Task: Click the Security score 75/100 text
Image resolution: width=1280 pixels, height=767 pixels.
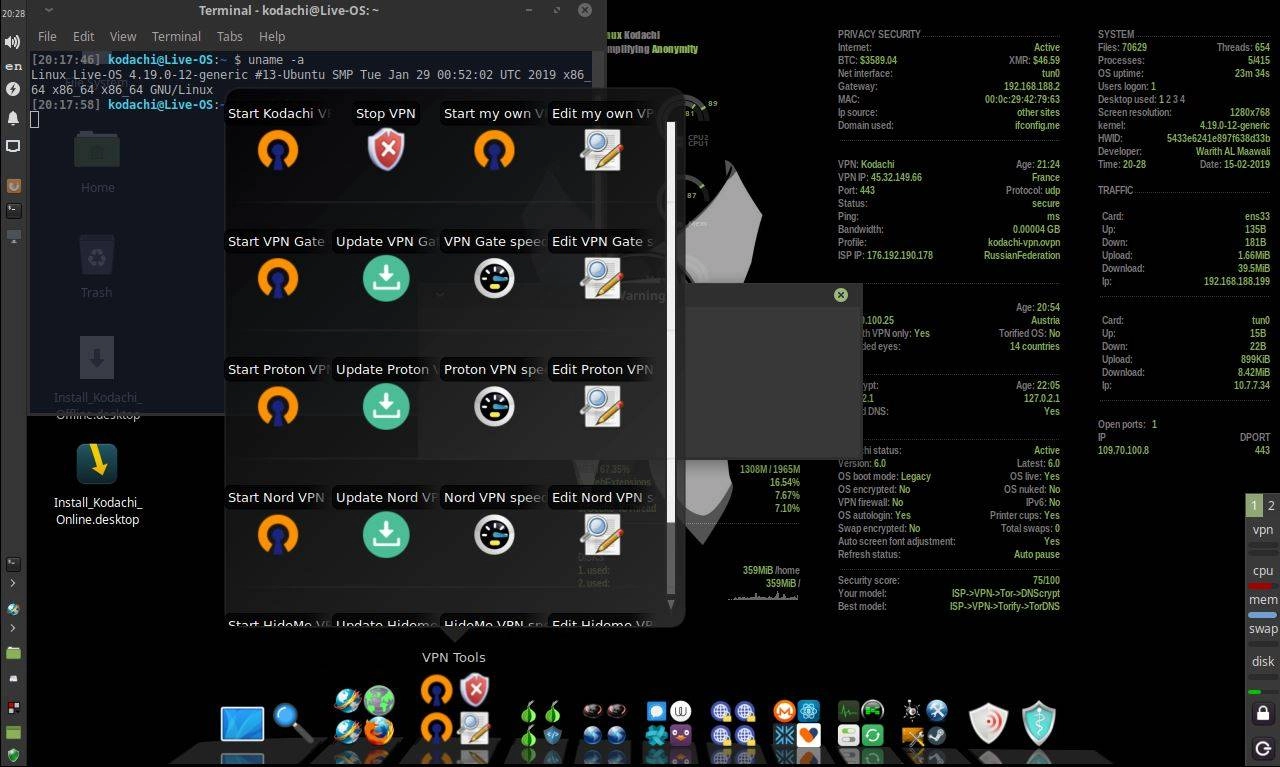Action: tap(949, 580)
